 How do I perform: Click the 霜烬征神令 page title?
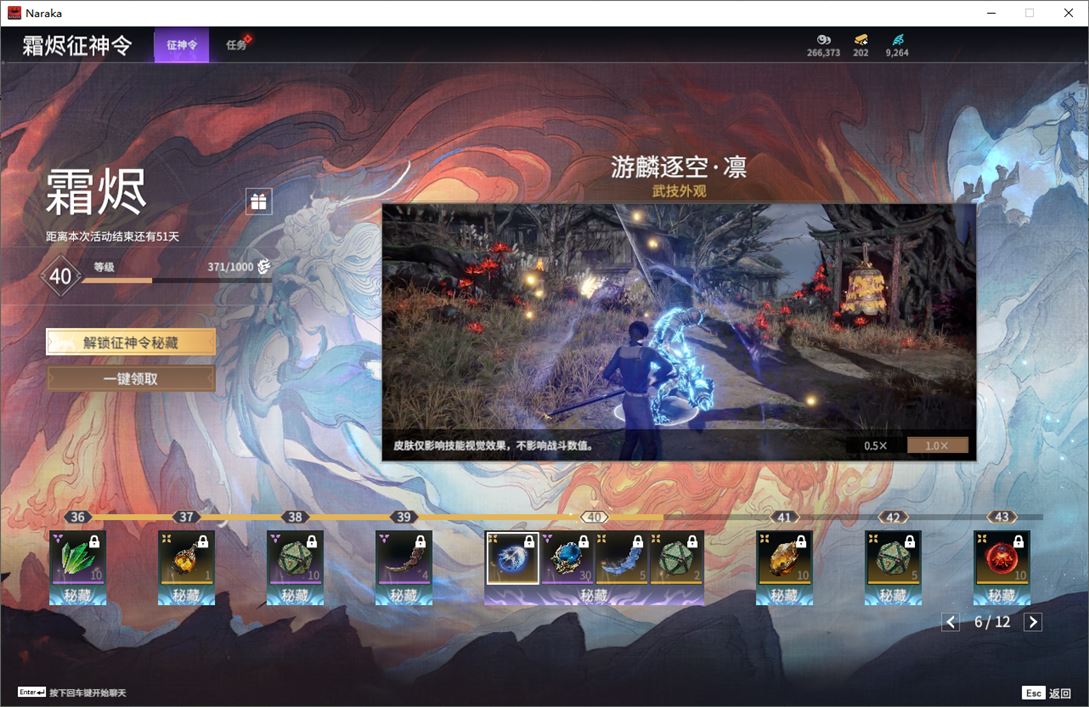(77, 45)
